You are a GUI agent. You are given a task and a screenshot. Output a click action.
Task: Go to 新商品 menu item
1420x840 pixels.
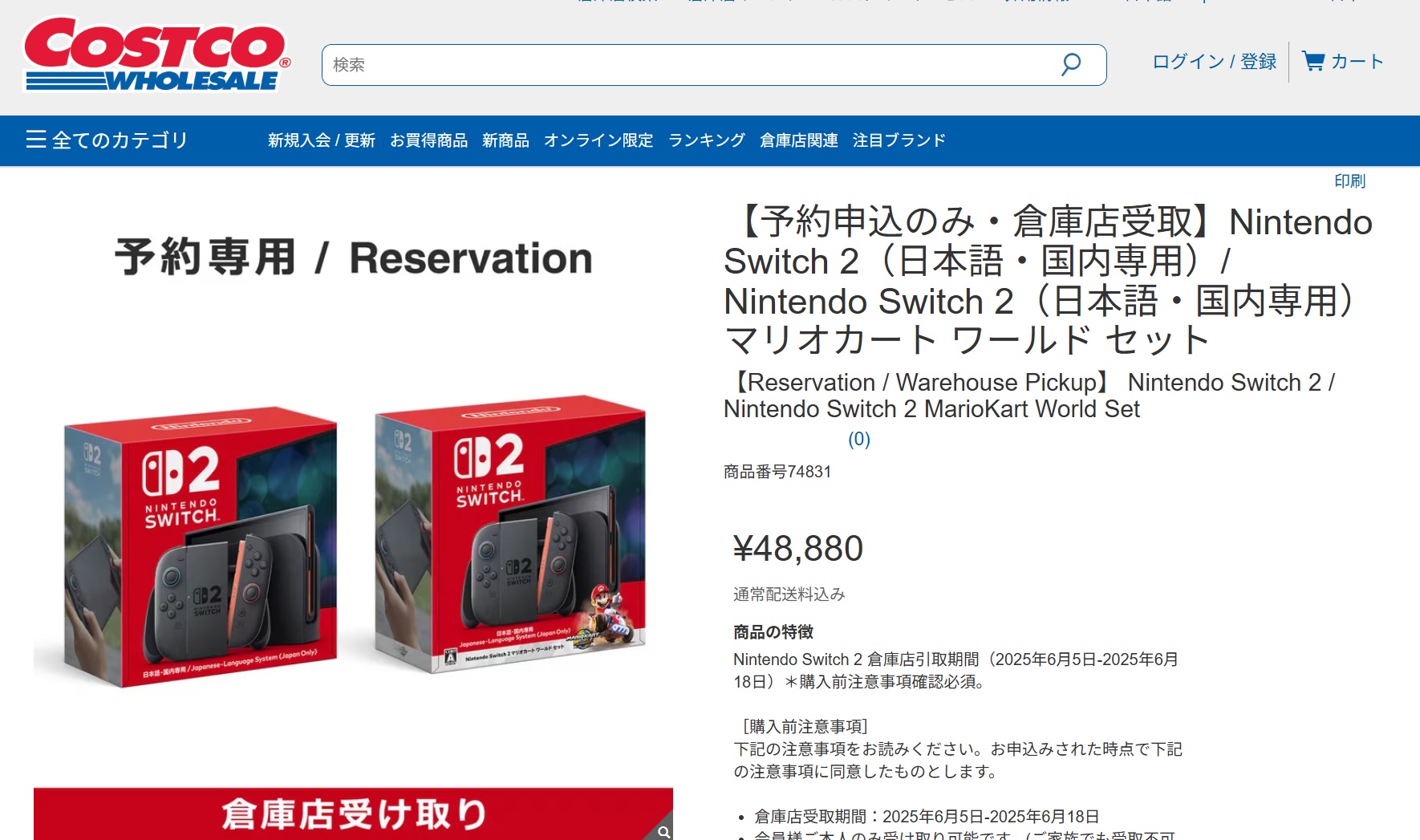505,140
